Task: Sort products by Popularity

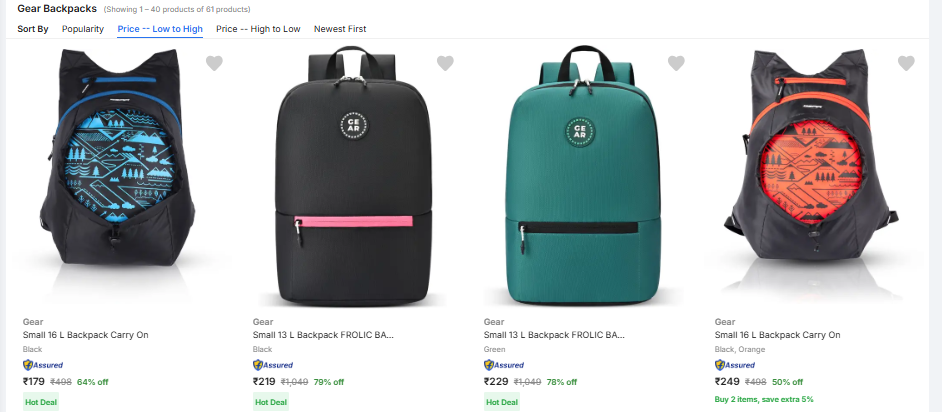Action: click(x=83, y=29)
